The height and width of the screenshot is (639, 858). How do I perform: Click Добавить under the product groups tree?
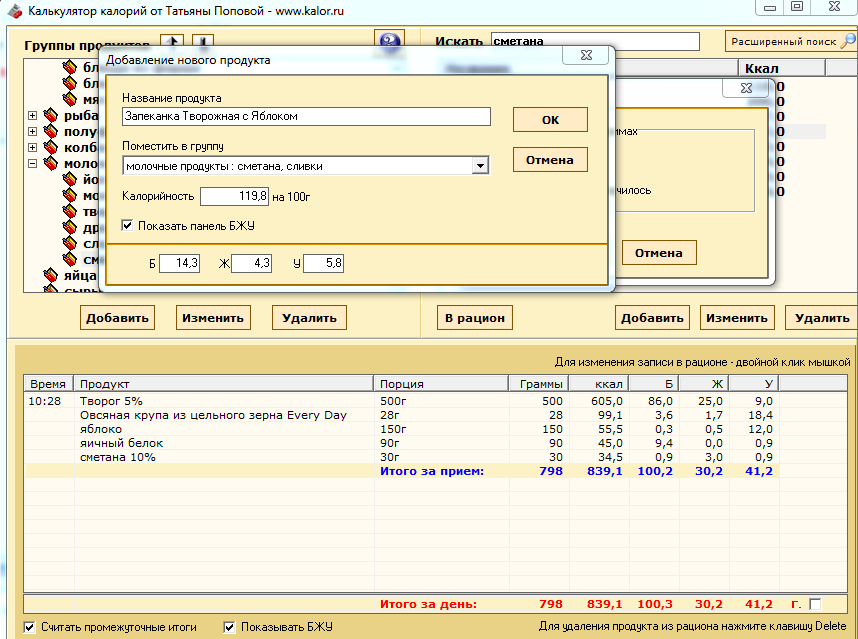pyautogui.click(x=118, y=318)
